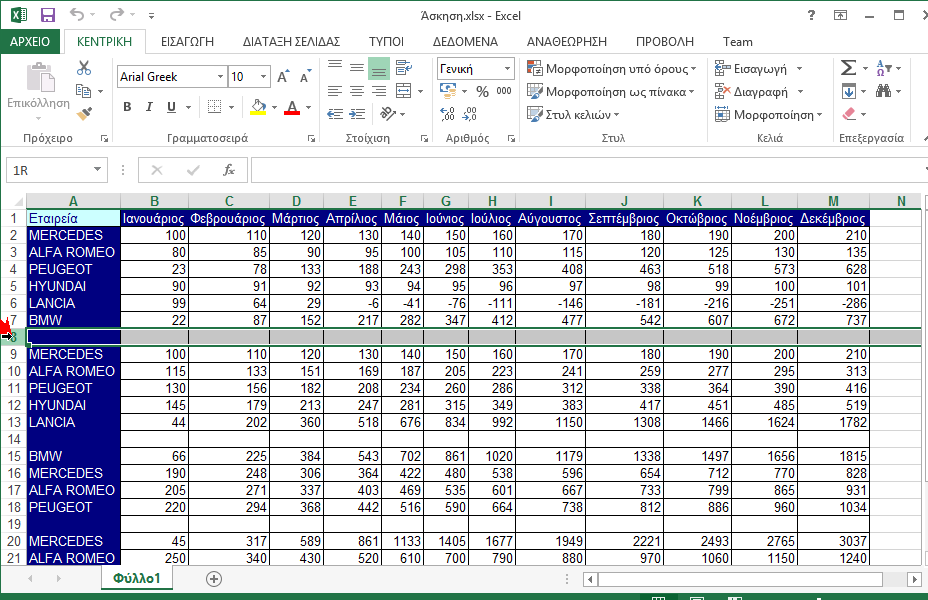Align text right
928x600 pixels.
point(379,91)
